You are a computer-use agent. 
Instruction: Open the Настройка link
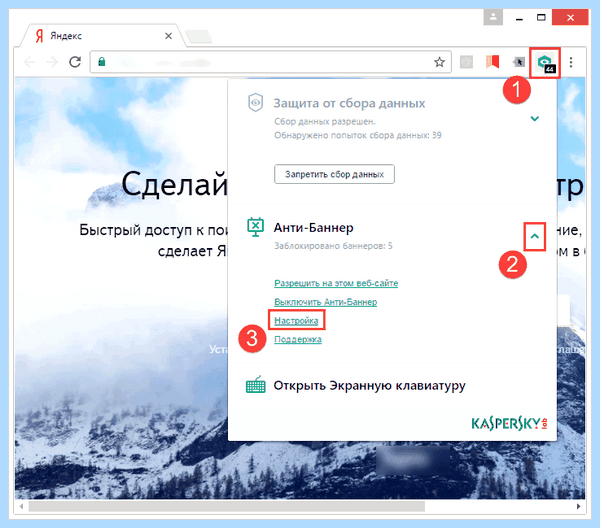pos(296,321)
